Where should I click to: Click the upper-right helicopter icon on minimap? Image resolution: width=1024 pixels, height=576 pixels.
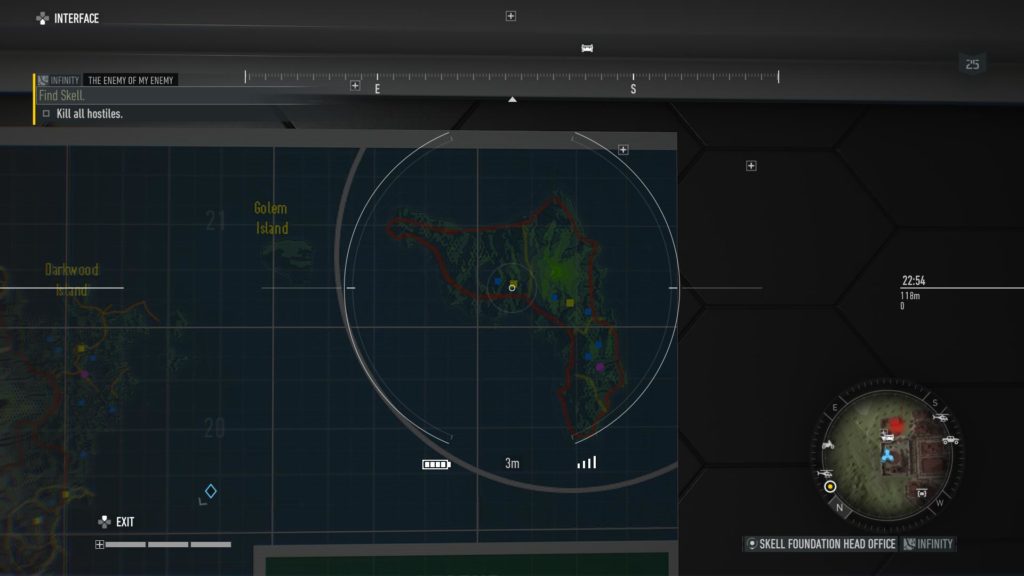(x=940, y=417)
